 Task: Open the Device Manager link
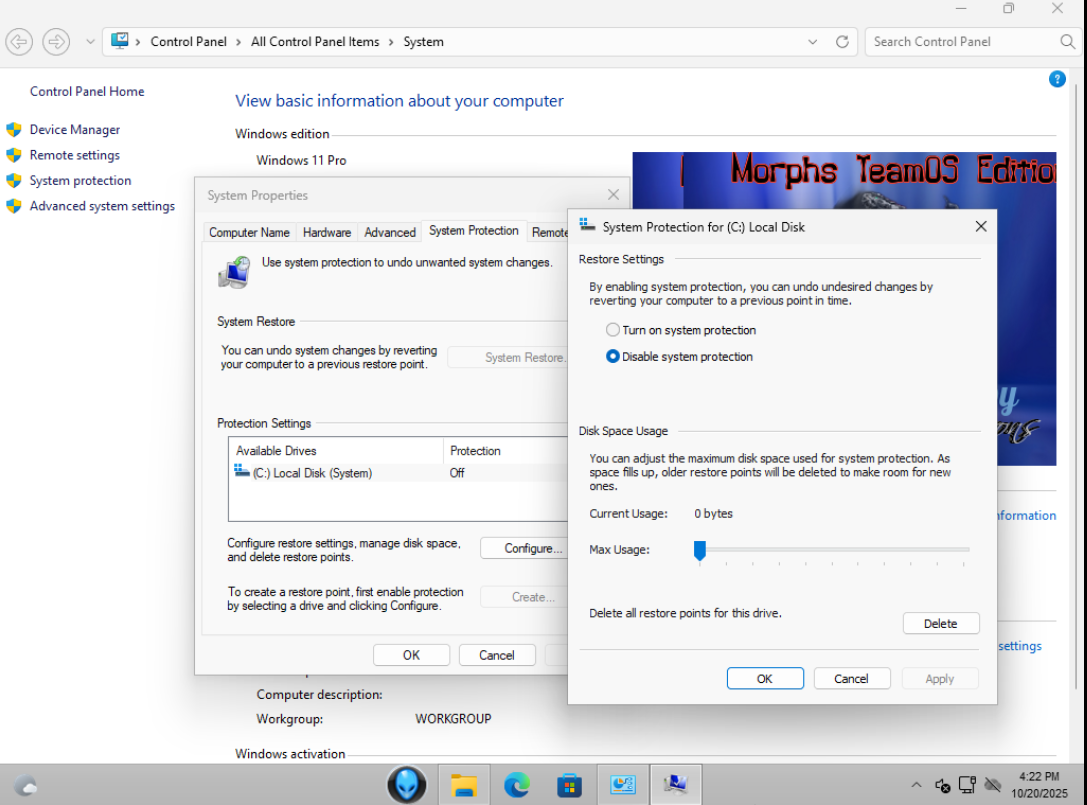point(75,130)
